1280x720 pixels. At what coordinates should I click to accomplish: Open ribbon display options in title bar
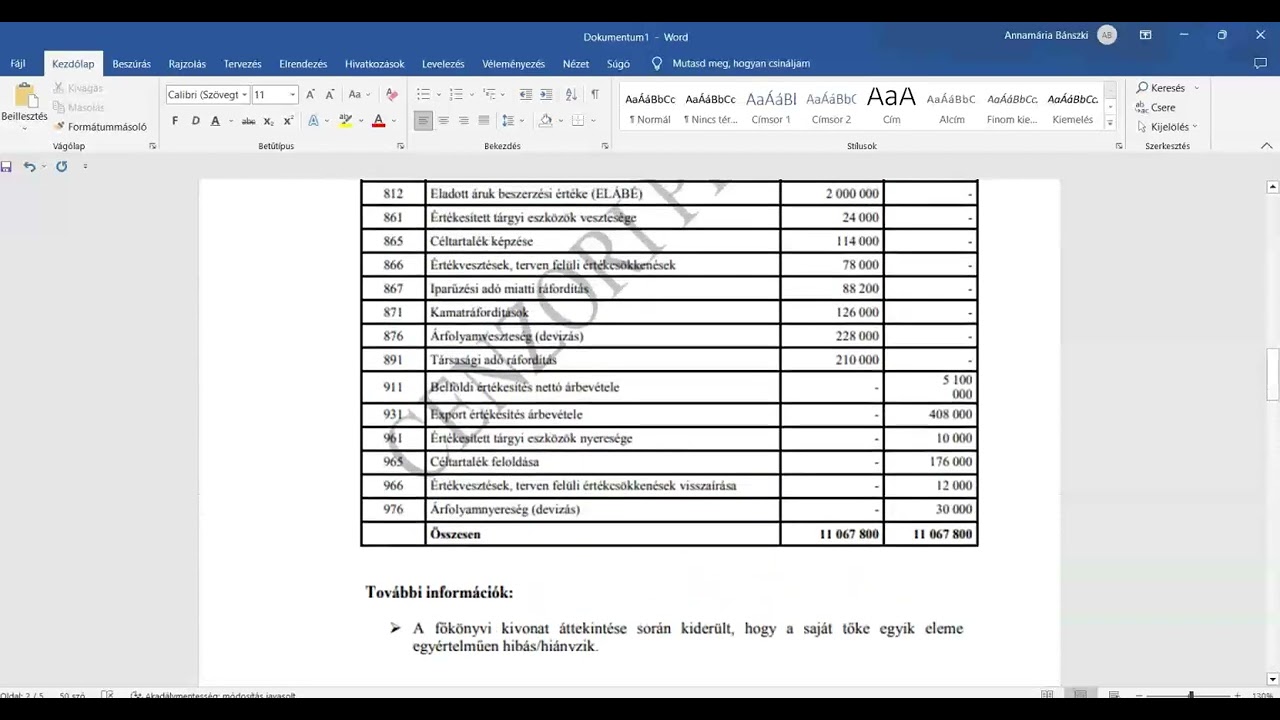(x=1145, y=36)
